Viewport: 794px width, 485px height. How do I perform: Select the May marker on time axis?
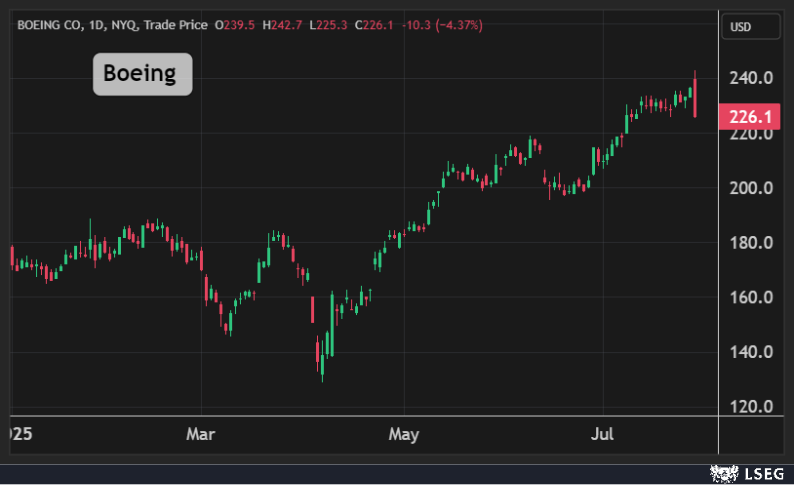pos(403,435)
